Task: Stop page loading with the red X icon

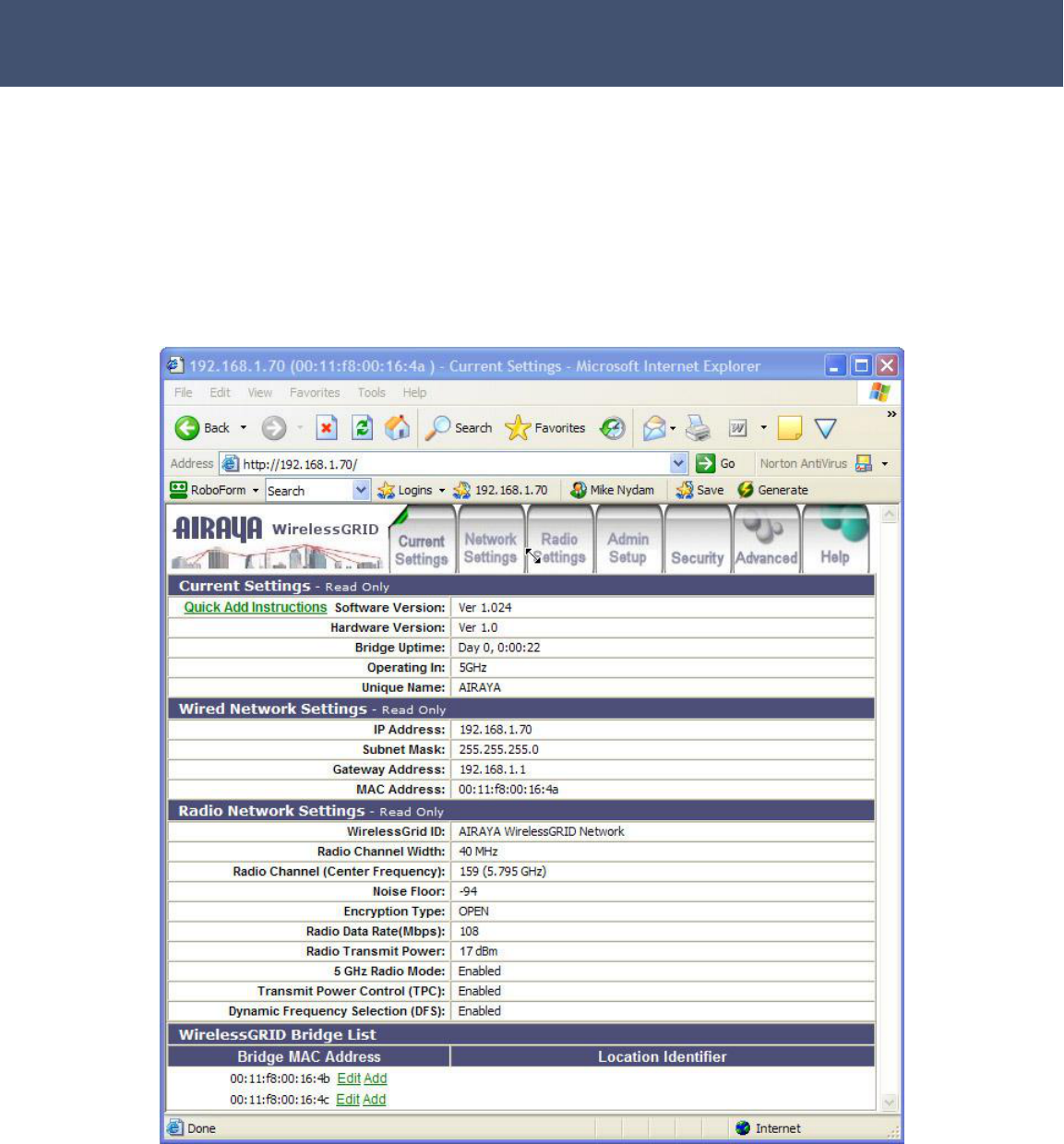Action: coord(327,428)
